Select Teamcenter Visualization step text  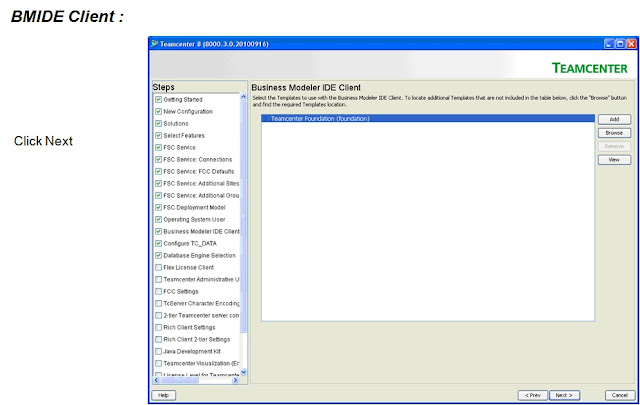(201, 363)
